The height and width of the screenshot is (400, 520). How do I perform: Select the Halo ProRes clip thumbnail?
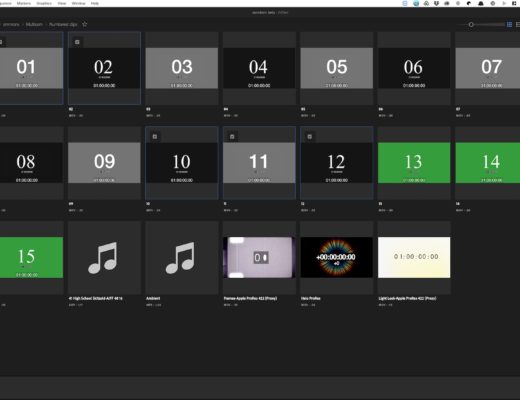tap(337, 257)
